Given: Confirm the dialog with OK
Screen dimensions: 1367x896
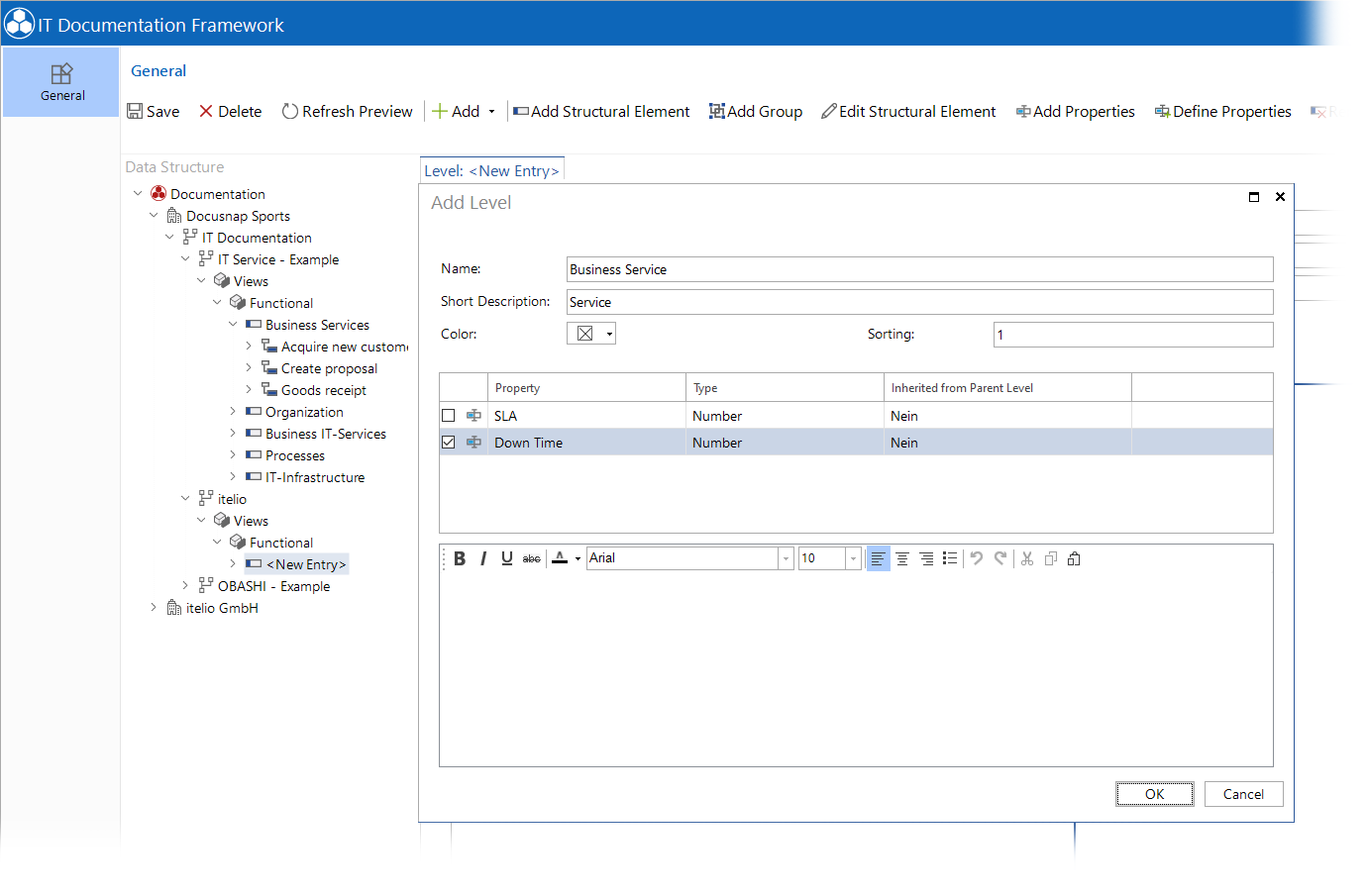Looking at the screenshot, I should click(x=1155, y=794).
